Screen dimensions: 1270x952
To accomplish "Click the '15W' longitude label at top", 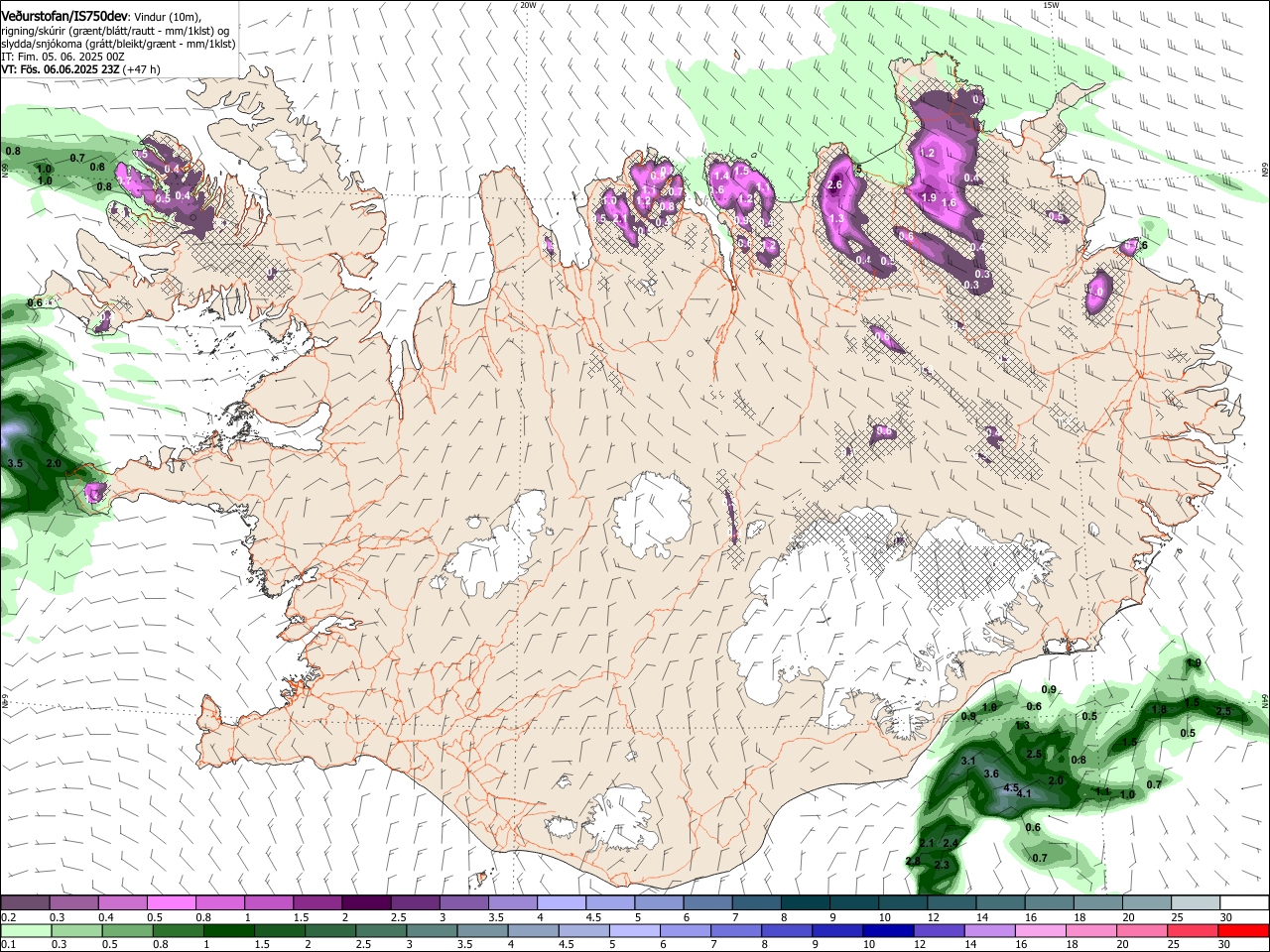I will (x=1052, y=5).
